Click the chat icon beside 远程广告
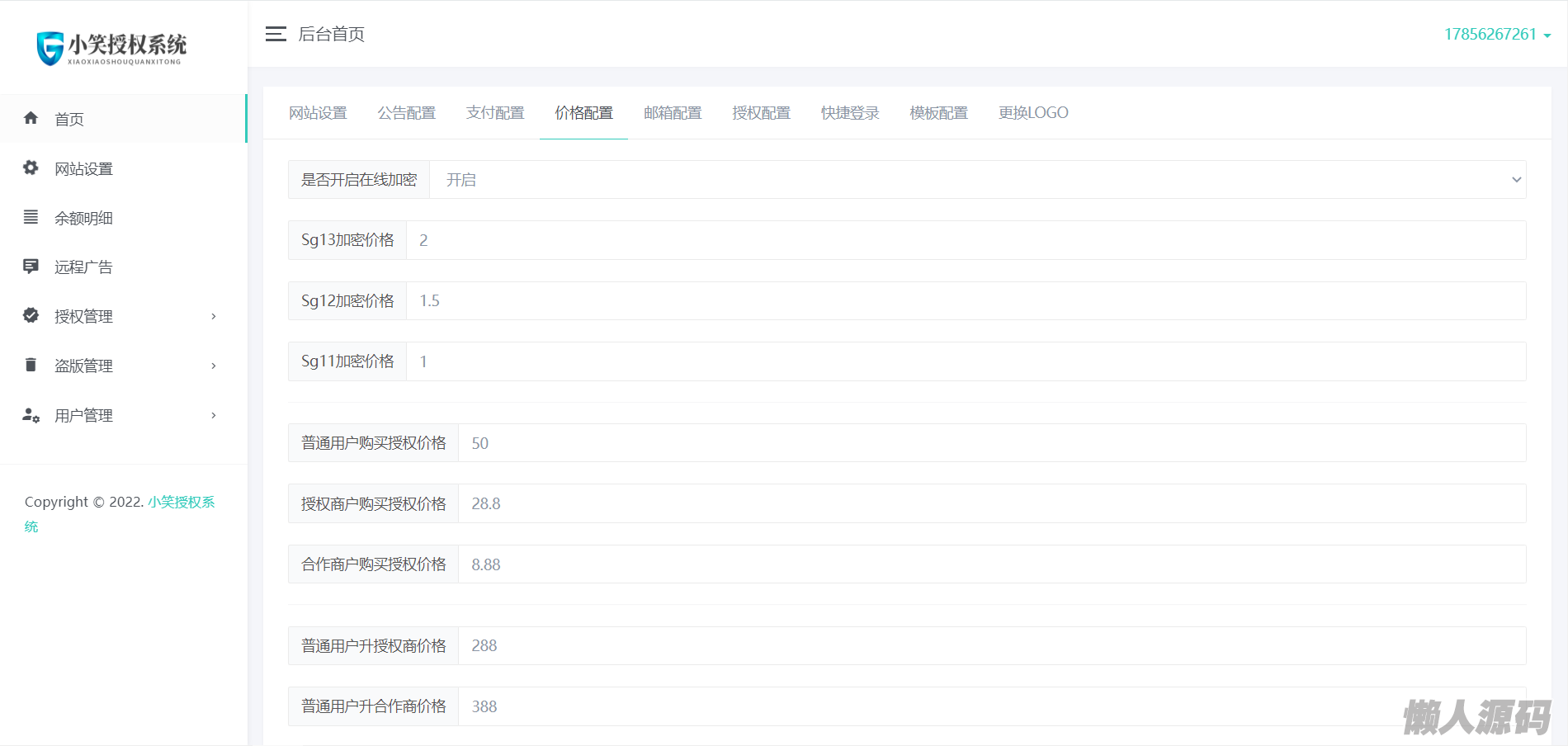This screenshot has width=1568, height=746. pyautogui.click(x=31, y=267)
